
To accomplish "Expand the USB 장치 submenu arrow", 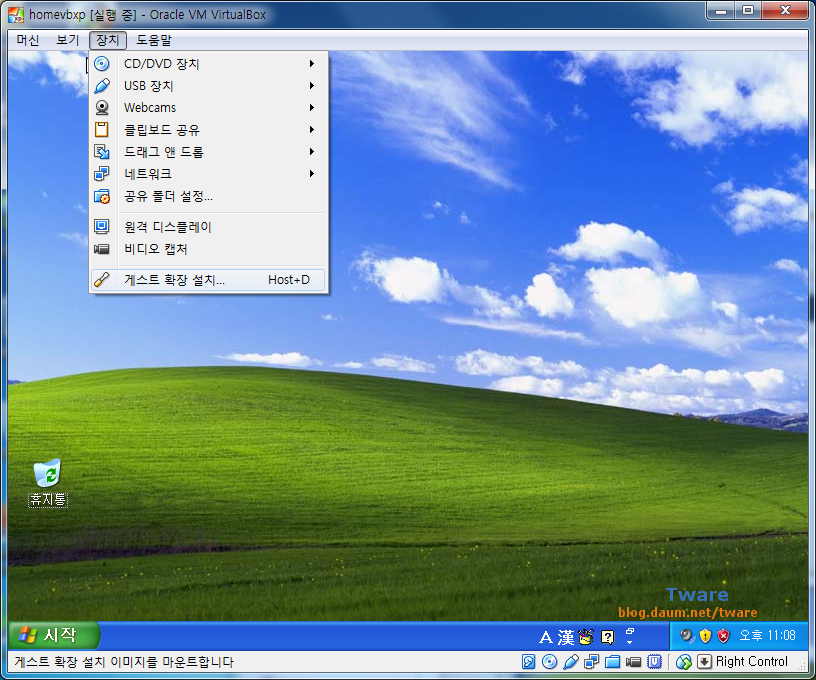I will point(312,86).
